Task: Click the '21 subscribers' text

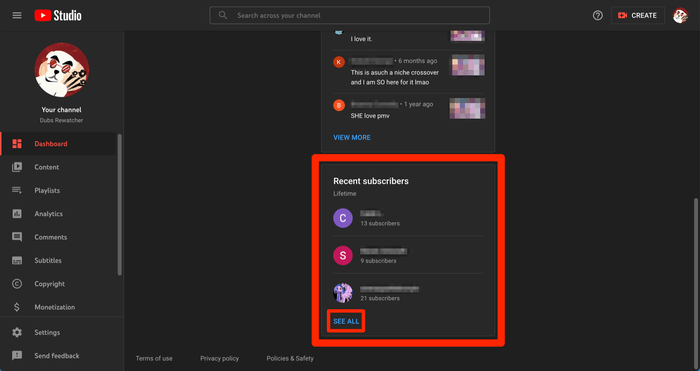Action: pos(380,298)
